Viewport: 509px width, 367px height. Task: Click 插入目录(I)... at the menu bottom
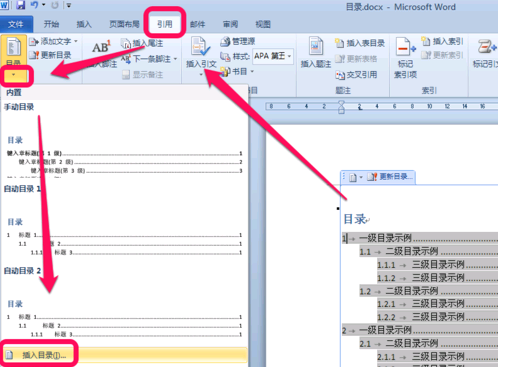point(124,355)
